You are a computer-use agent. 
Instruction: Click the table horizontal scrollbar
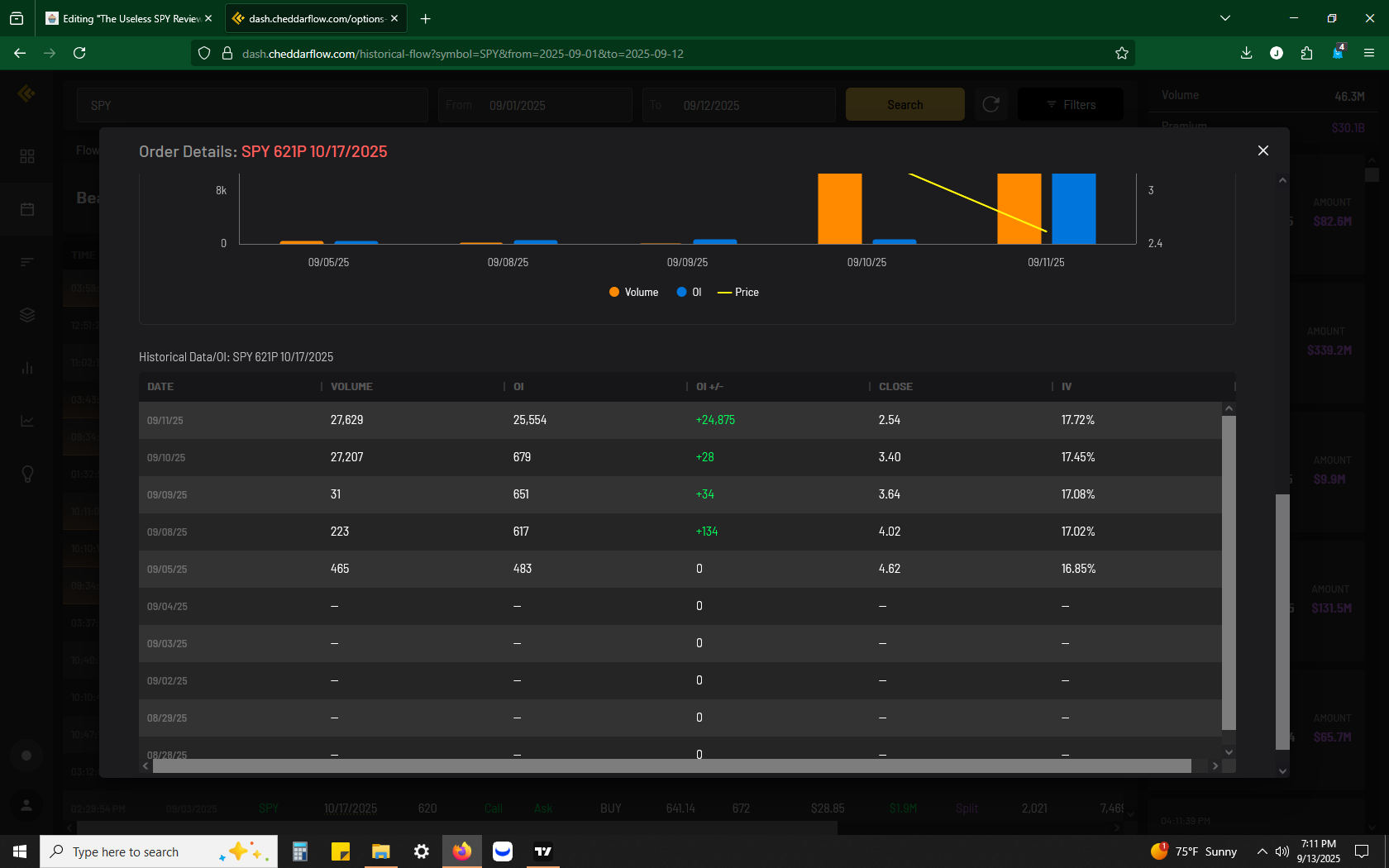tap(671, 766)
